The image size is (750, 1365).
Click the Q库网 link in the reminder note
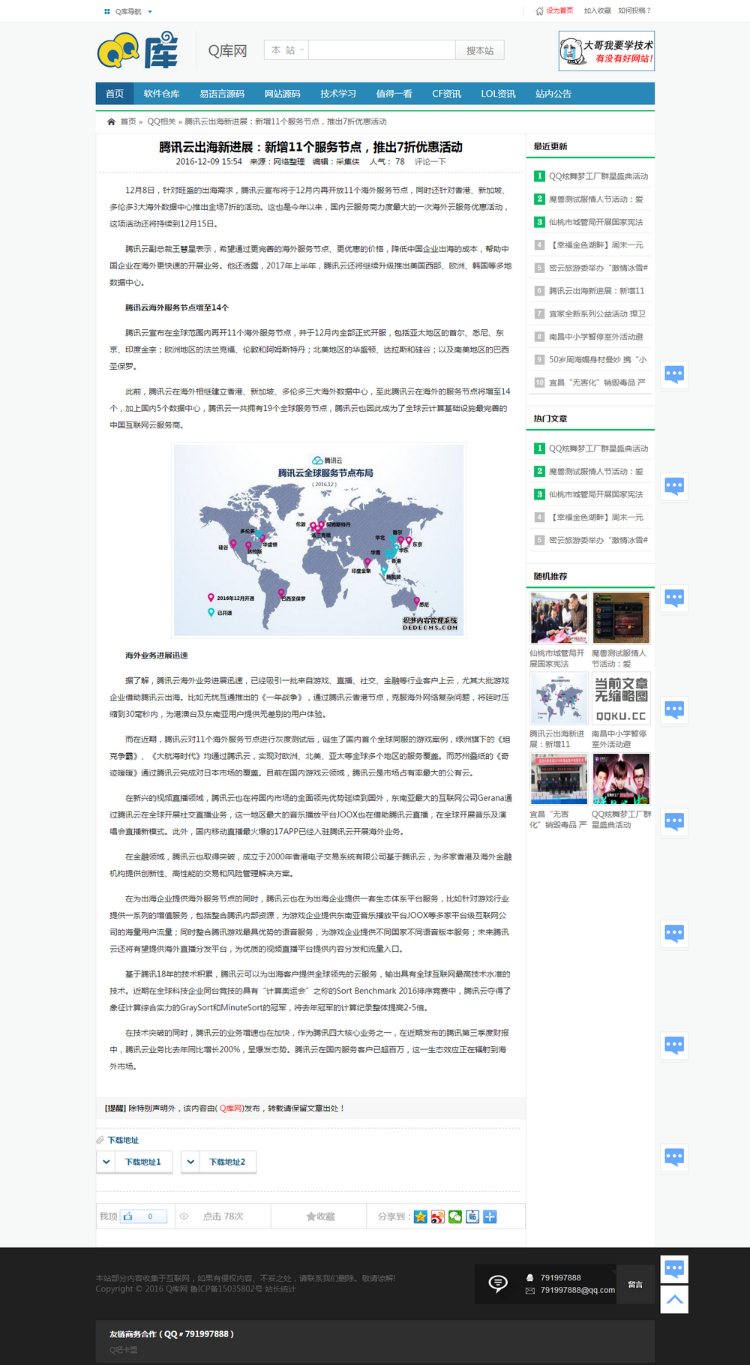pos(231,1108)
